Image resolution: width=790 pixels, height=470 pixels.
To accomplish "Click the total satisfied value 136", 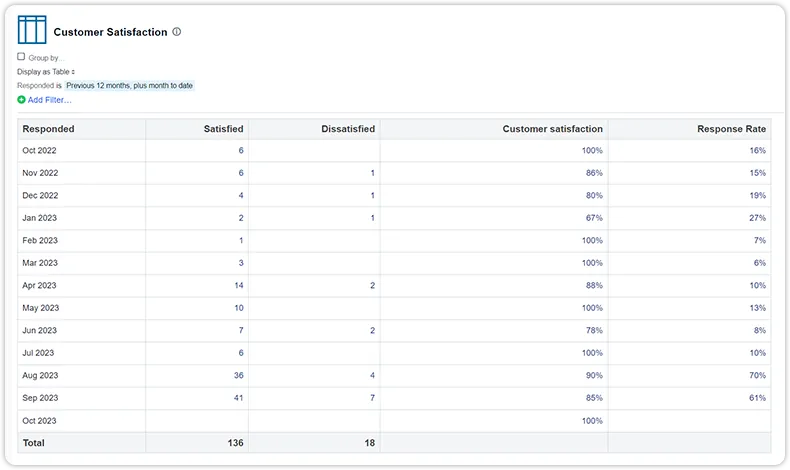I will (235, 443).
